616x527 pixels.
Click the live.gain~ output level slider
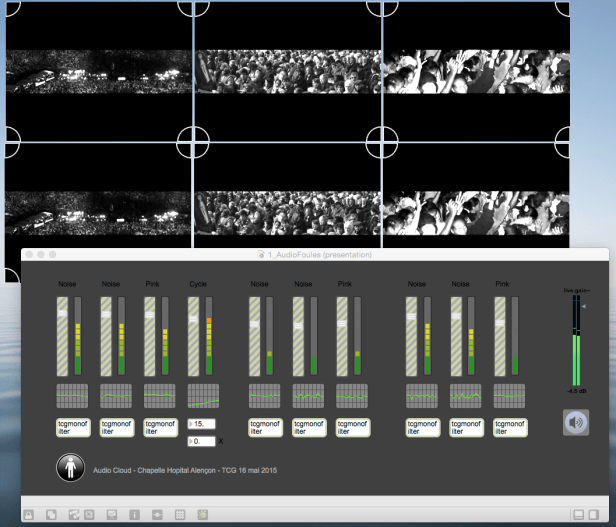click(x=573, y=340)
